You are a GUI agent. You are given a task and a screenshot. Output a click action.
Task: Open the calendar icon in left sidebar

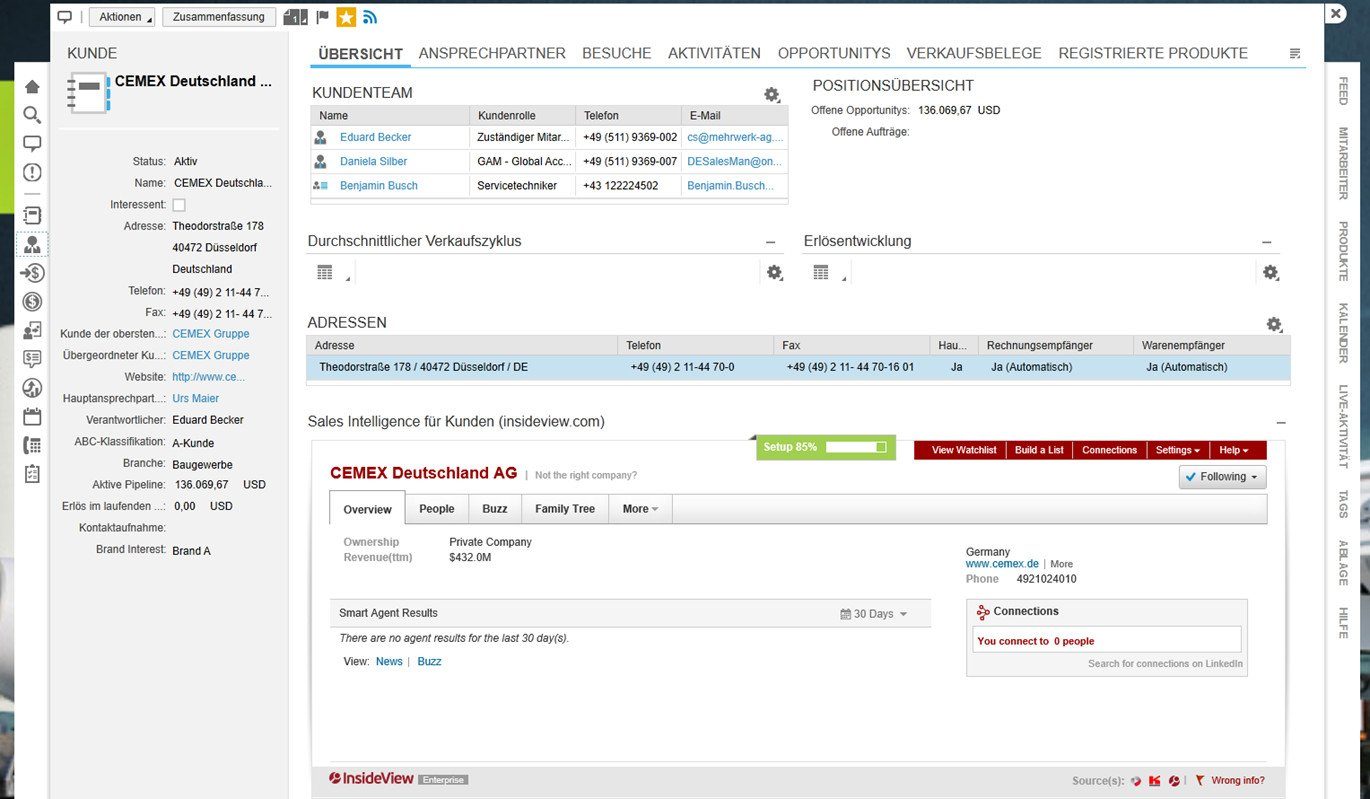pyautogui.click(x=32, y=416)
